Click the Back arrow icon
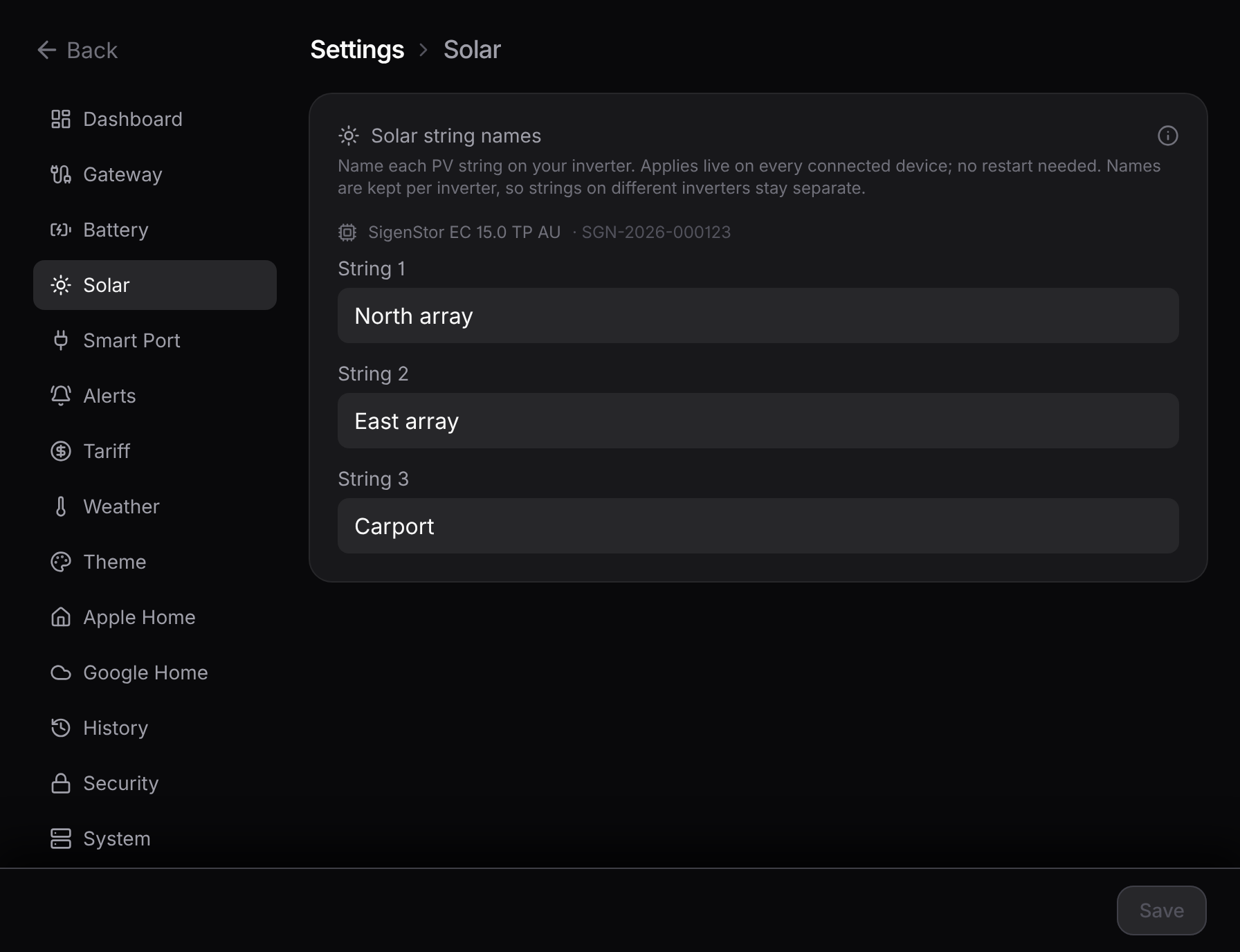This screenshot has width=1240, height=952. pyautogui.click(x=46, y=50)
